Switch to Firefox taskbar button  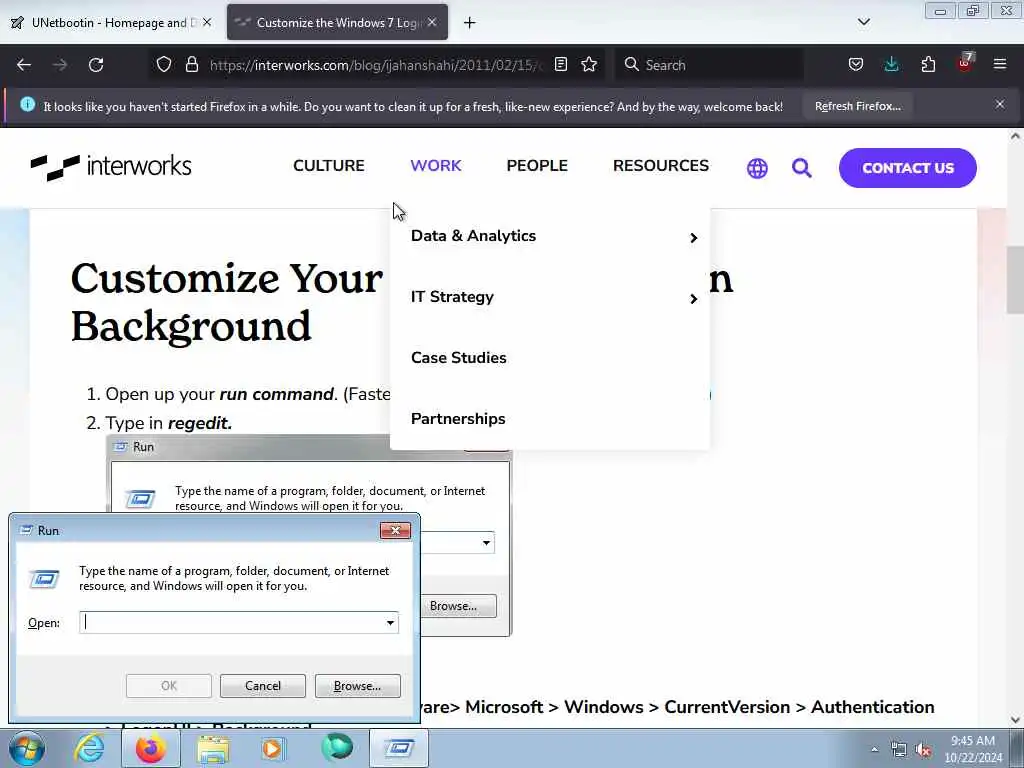coord(151,748)
